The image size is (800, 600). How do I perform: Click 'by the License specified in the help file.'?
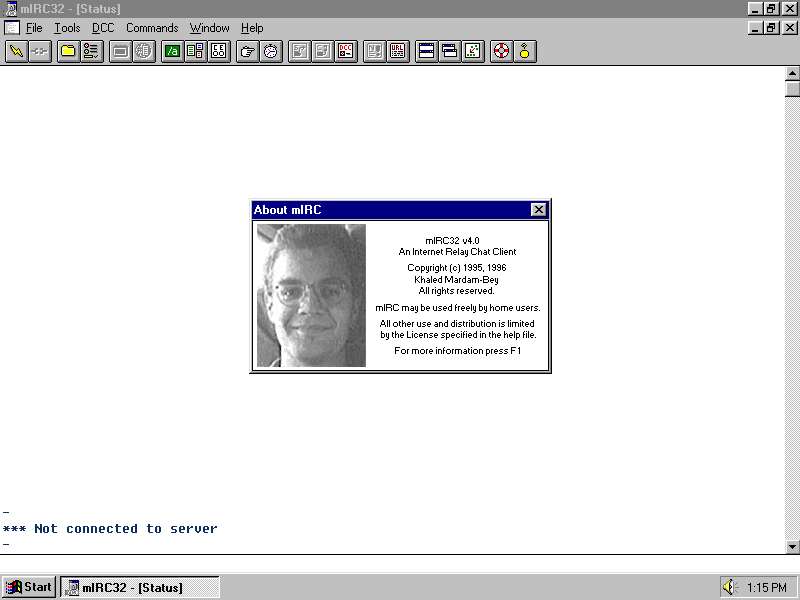tap(458, 335)
